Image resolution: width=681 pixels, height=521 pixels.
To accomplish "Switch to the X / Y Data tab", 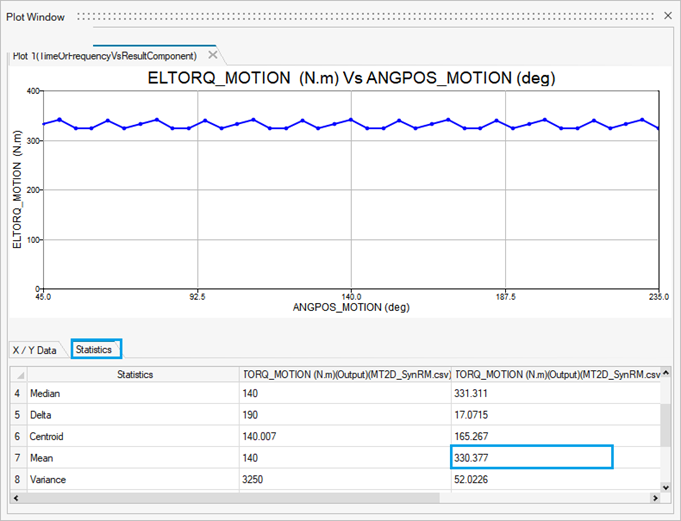I will pyautogui.click(x=34, y=350).
